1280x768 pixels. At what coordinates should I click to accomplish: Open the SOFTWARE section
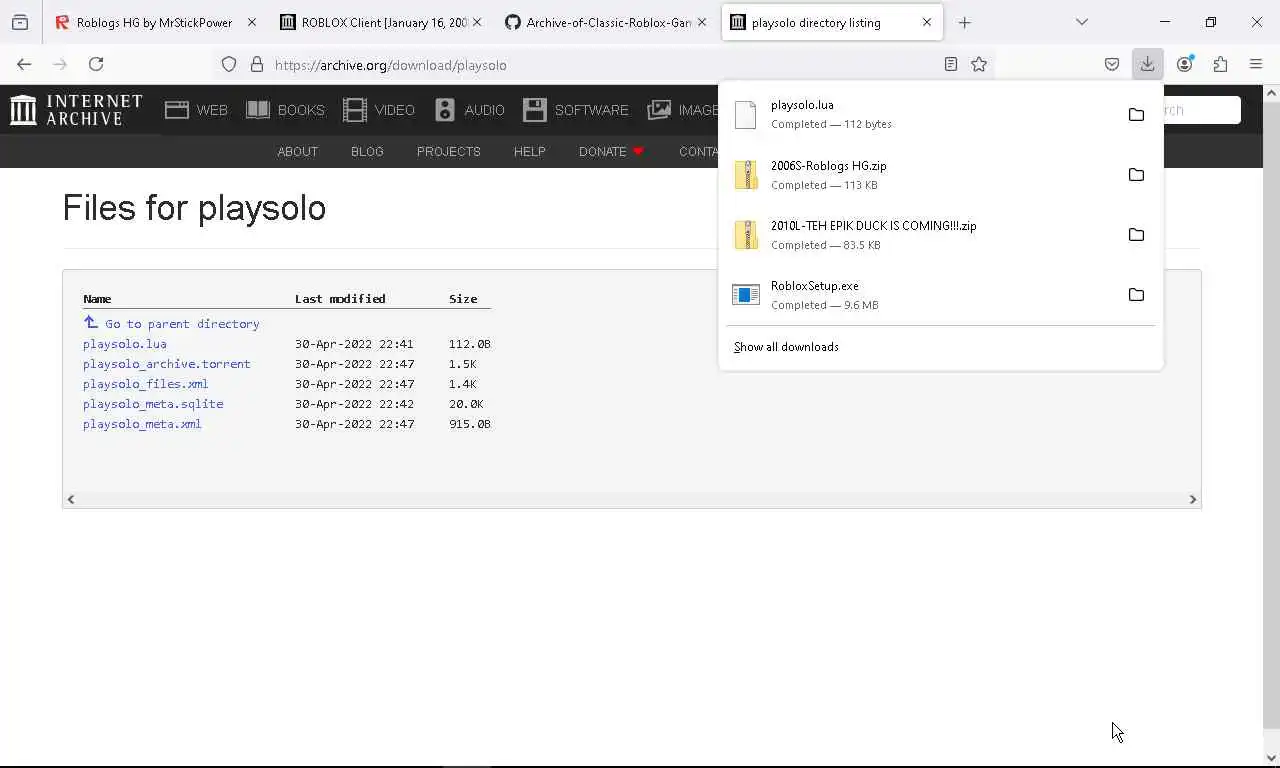[575, 110]
